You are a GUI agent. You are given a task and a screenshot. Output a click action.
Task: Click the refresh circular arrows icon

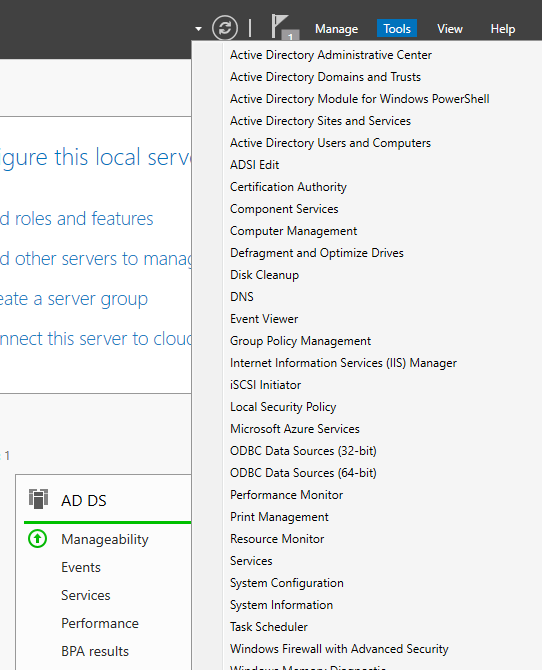pos(225,28)
